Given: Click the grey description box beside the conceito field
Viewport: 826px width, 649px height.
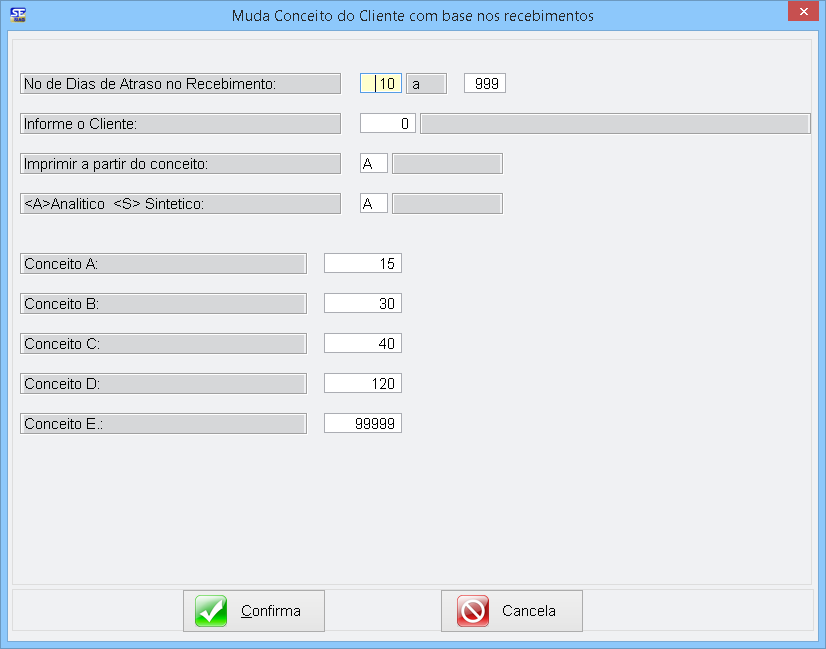Looking at the screenshot, I should point(447,164).
